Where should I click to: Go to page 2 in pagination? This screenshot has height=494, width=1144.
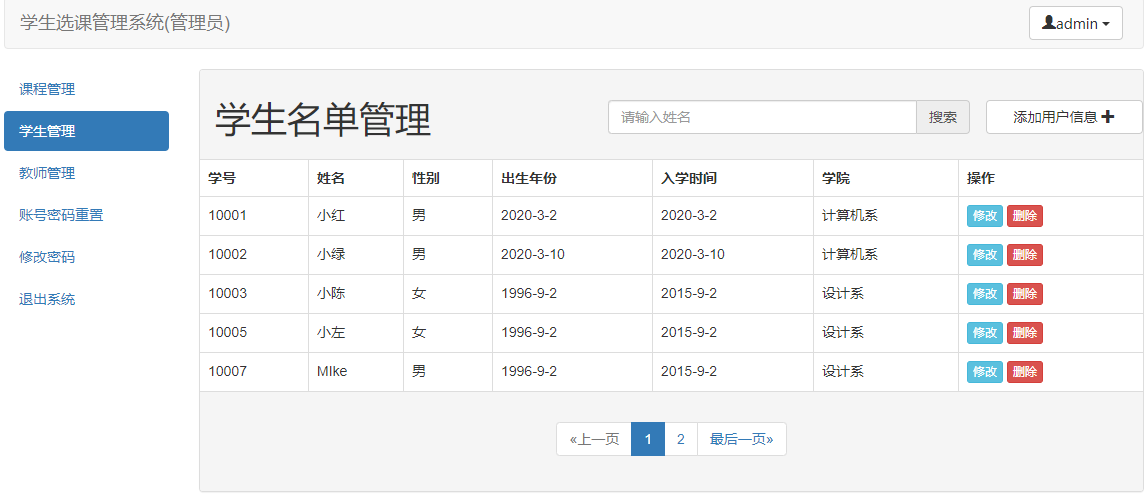pyautogui.click(x=681, y=439)
